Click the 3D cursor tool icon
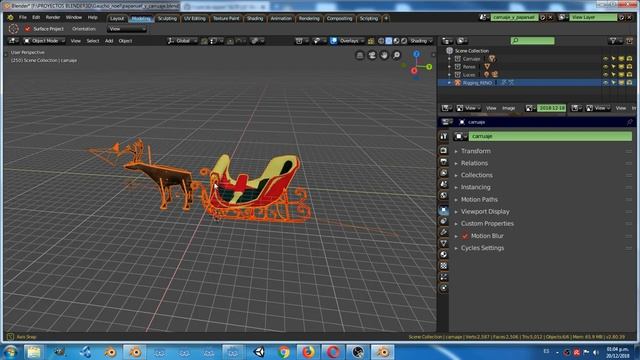The image size is (640, 360). [x=13, y=29]
